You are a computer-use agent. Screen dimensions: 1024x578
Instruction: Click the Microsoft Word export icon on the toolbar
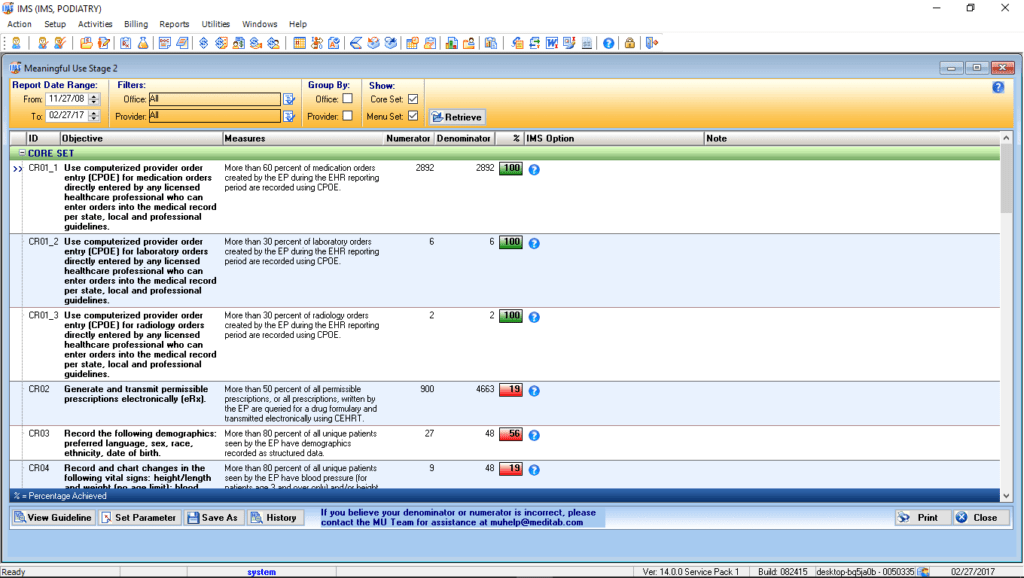coord(552,43)
